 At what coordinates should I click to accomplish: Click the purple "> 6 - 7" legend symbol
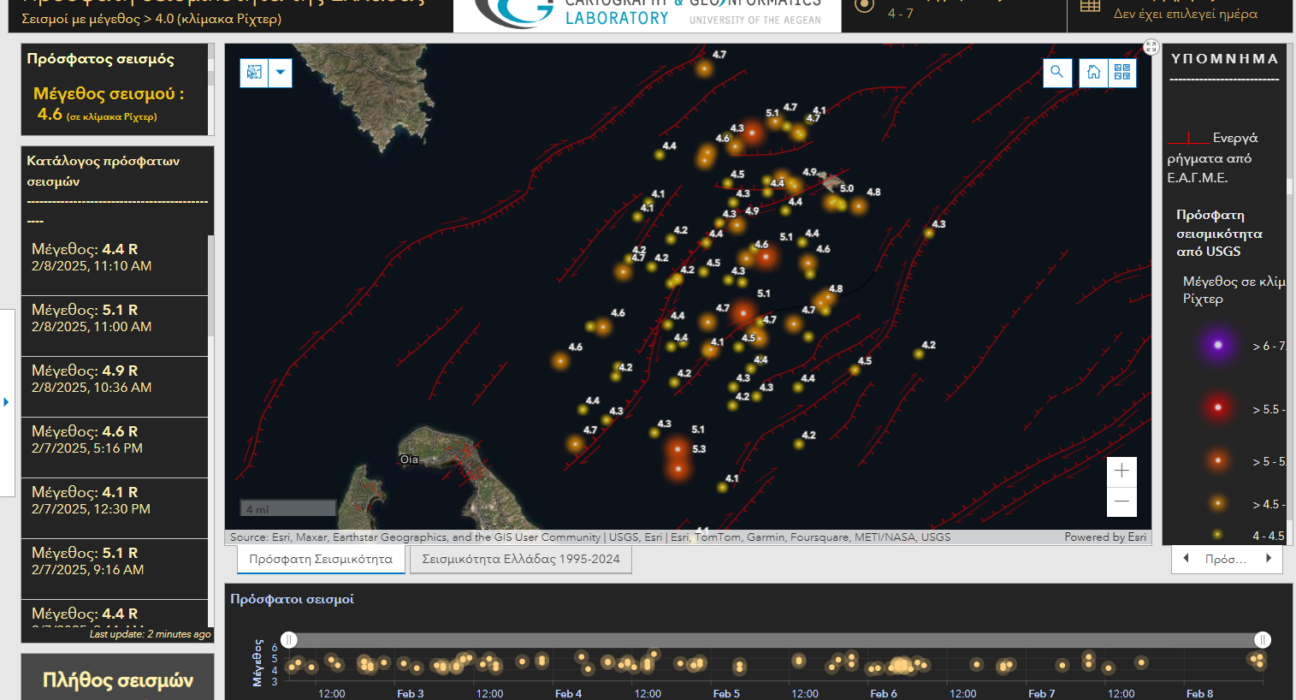pyautogui.click(x=1217, y=345)
